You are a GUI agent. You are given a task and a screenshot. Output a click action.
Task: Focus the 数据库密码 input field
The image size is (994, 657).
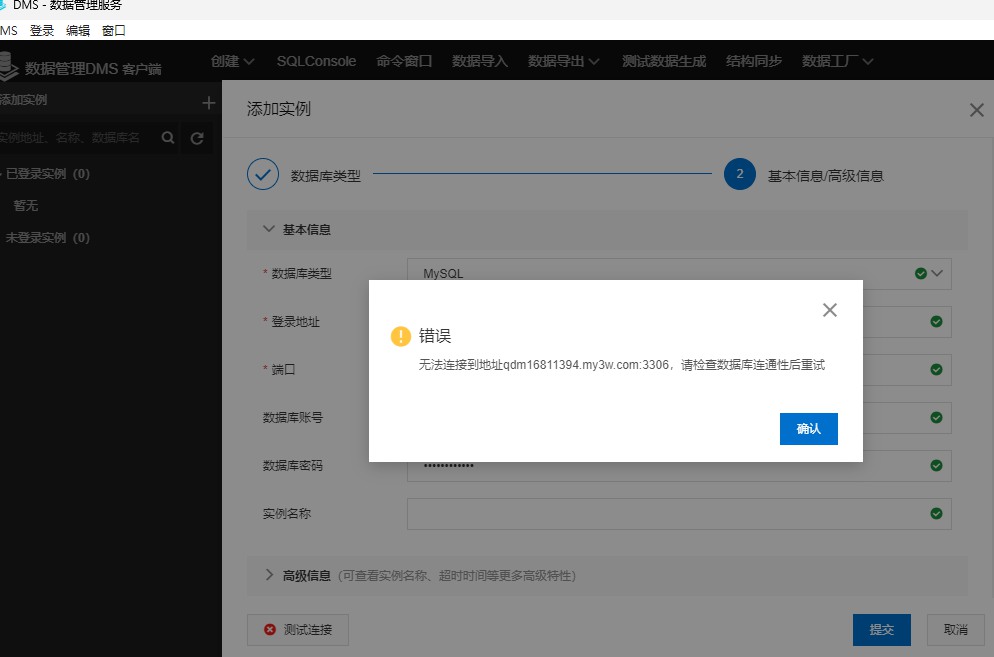tap(679, 471)
